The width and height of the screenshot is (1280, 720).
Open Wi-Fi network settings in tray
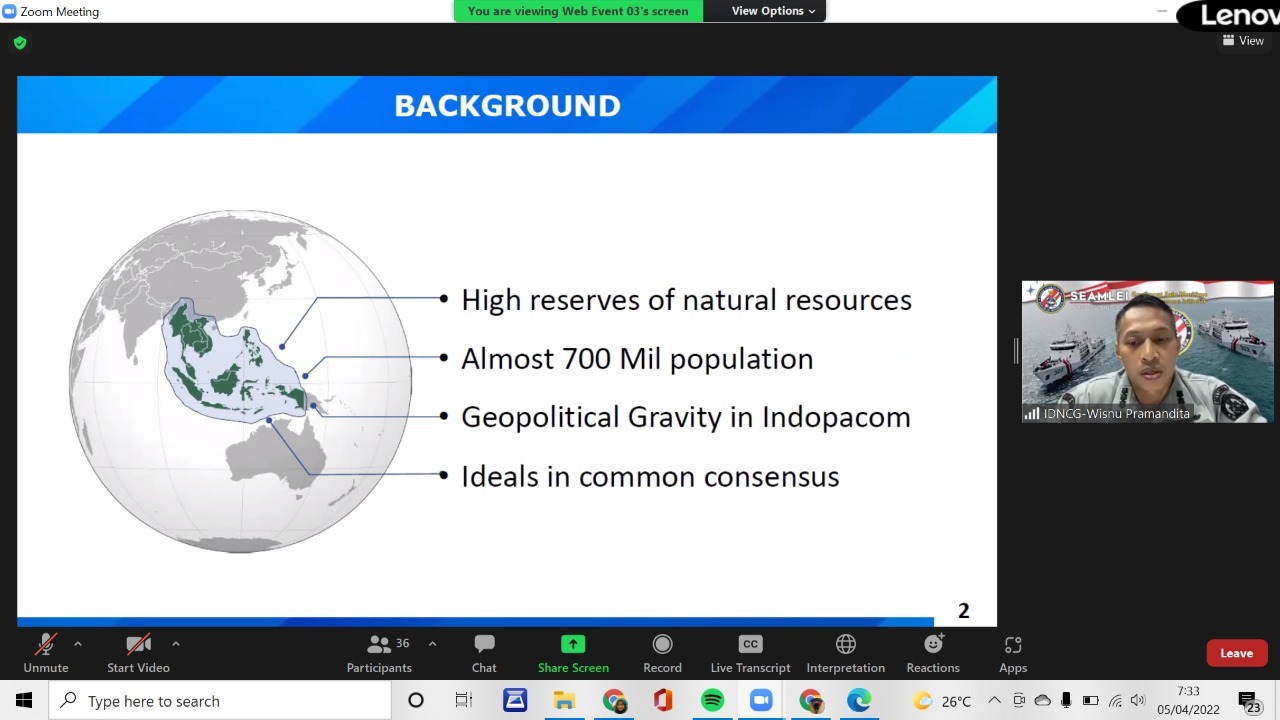[1115, 701]
